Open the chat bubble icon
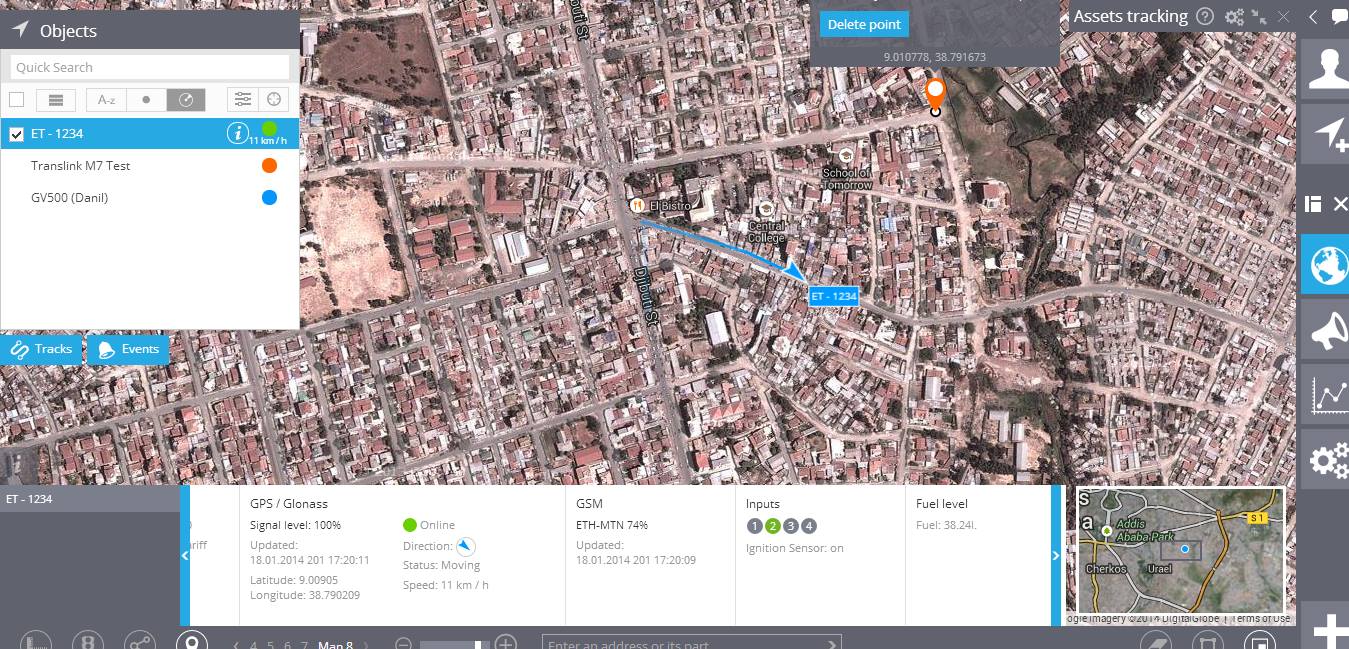The height and width of the screenshot is (649, 1349). [x=1340, y=16]
